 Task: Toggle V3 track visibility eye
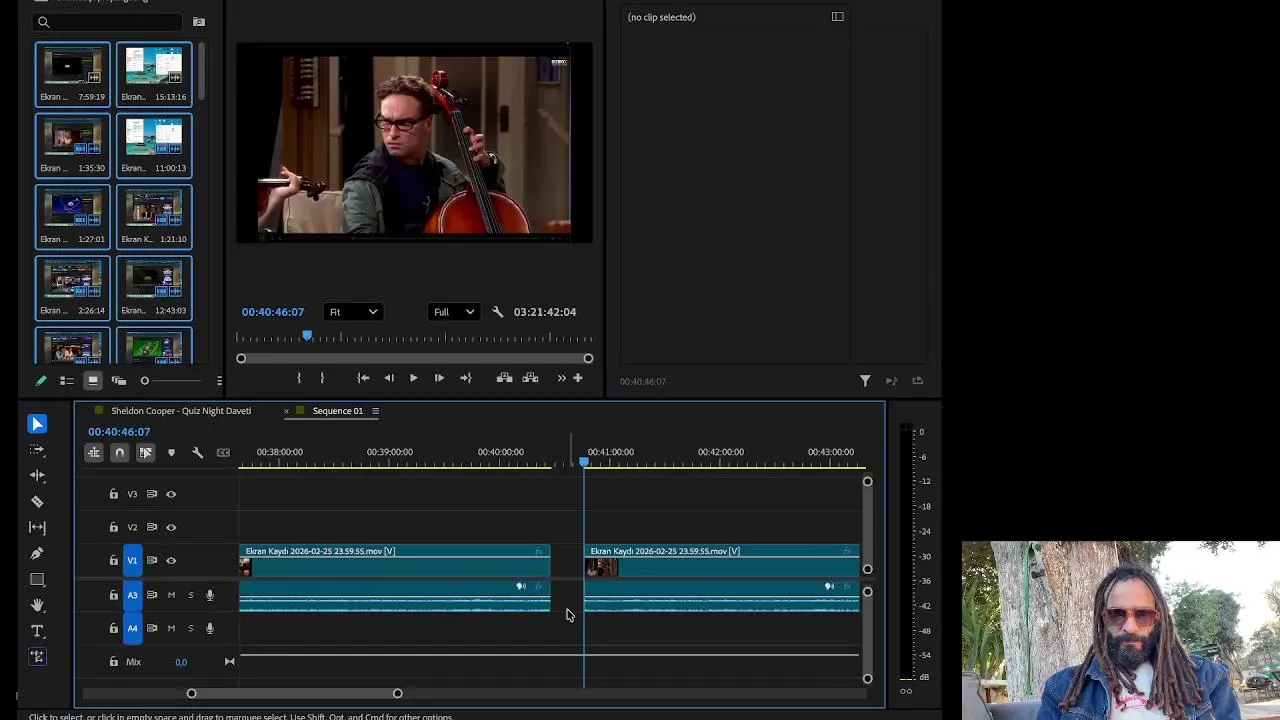pyautogui.click(x=171, y=494)
